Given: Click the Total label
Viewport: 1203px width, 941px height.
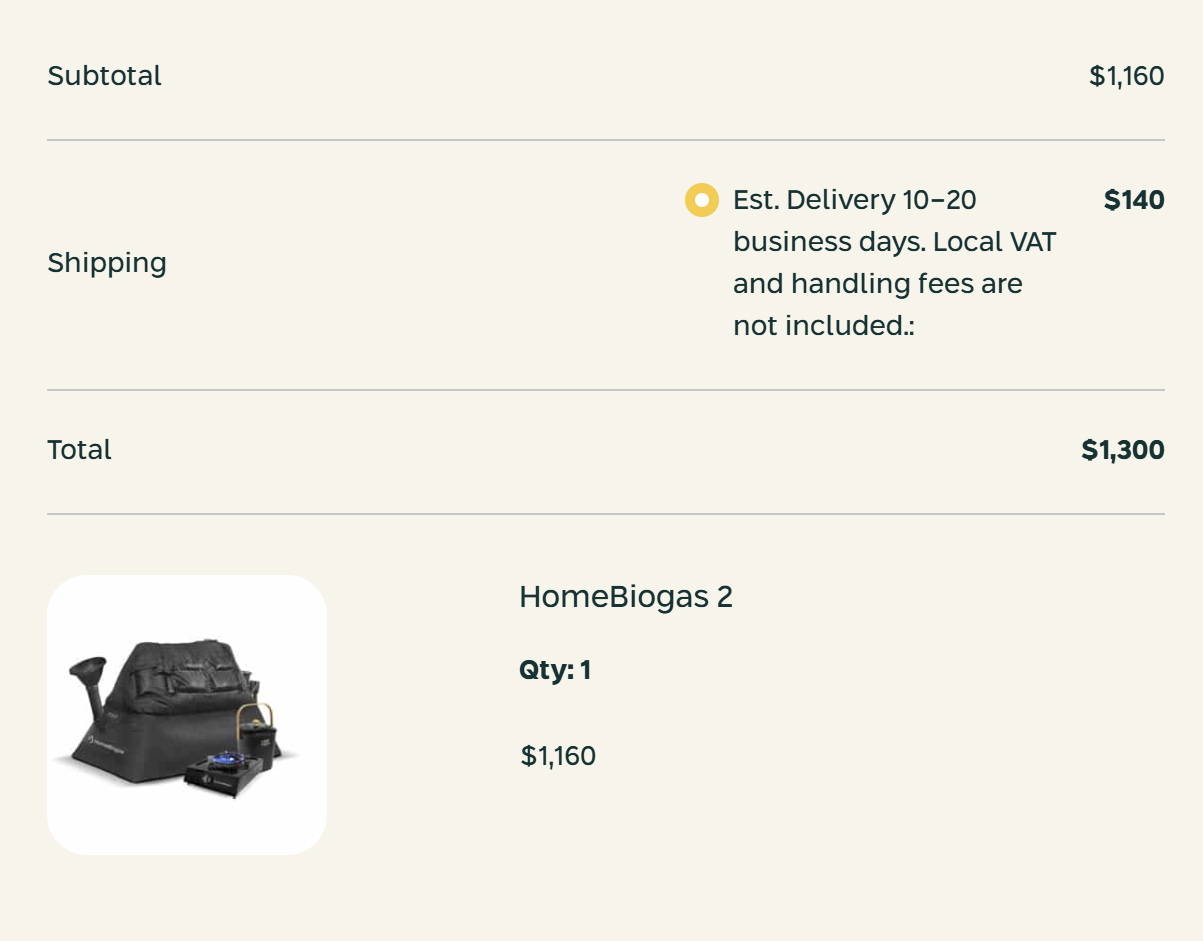Looking at the screenshot, I should point(79,450).
